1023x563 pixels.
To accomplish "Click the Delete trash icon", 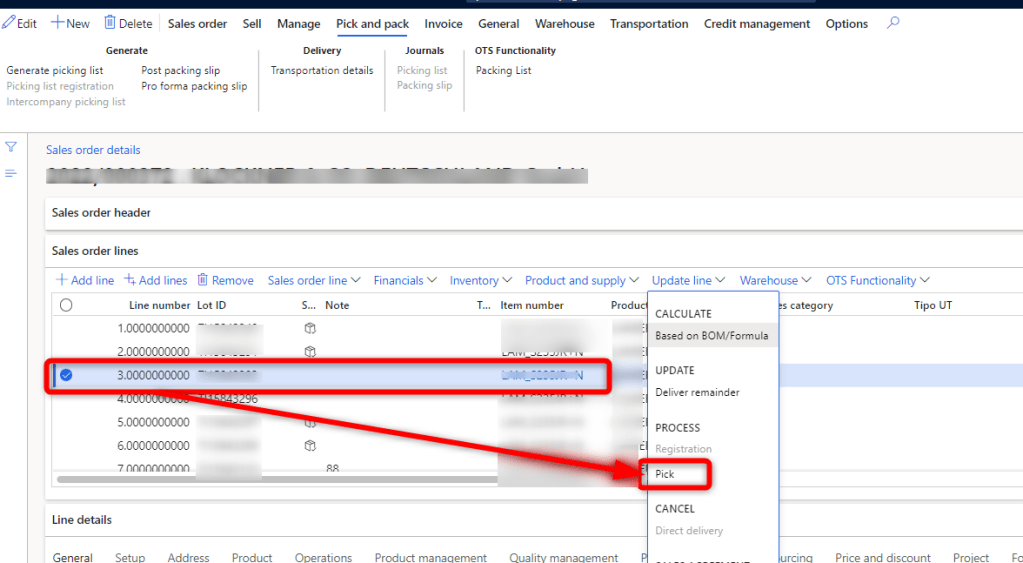I will point(110,23).
